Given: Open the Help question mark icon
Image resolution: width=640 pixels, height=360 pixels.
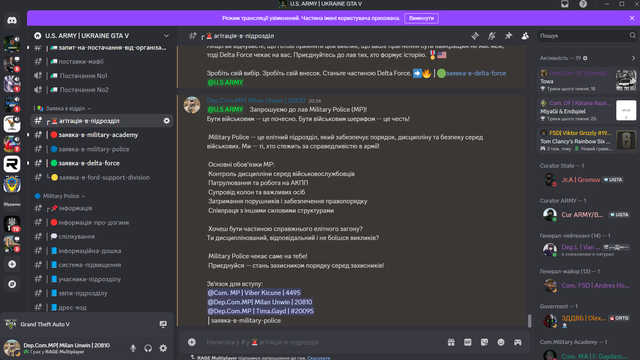Looking at the screenshot, I should click(x=583, y=4).
